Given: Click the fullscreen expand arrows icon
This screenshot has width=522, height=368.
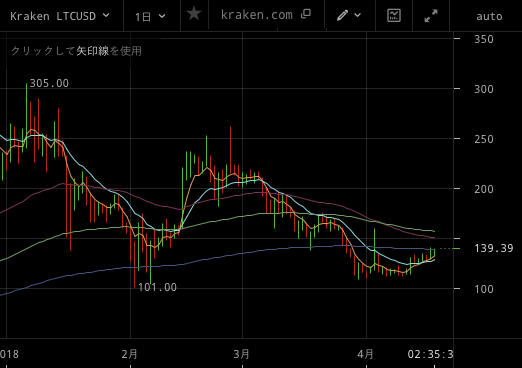Looking at the screenshot, I should pos(431,16).
